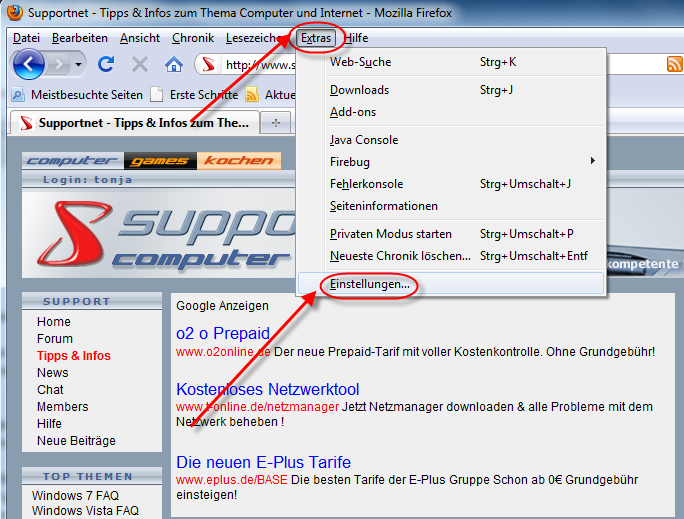Click Die neuen E-Plus Tarife link
The height and width of the screenshot is (519, 684).
coord(263,462)
